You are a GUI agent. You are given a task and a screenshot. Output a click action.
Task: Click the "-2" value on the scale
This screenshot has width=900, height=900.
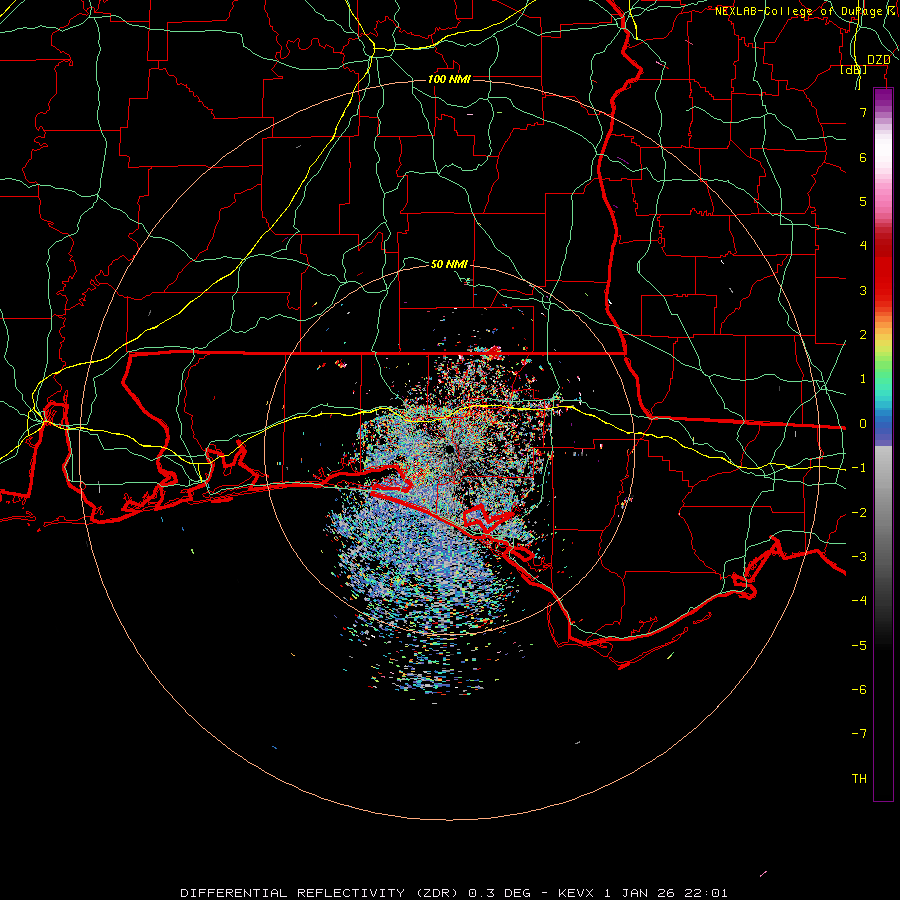(x=859, y=513)
